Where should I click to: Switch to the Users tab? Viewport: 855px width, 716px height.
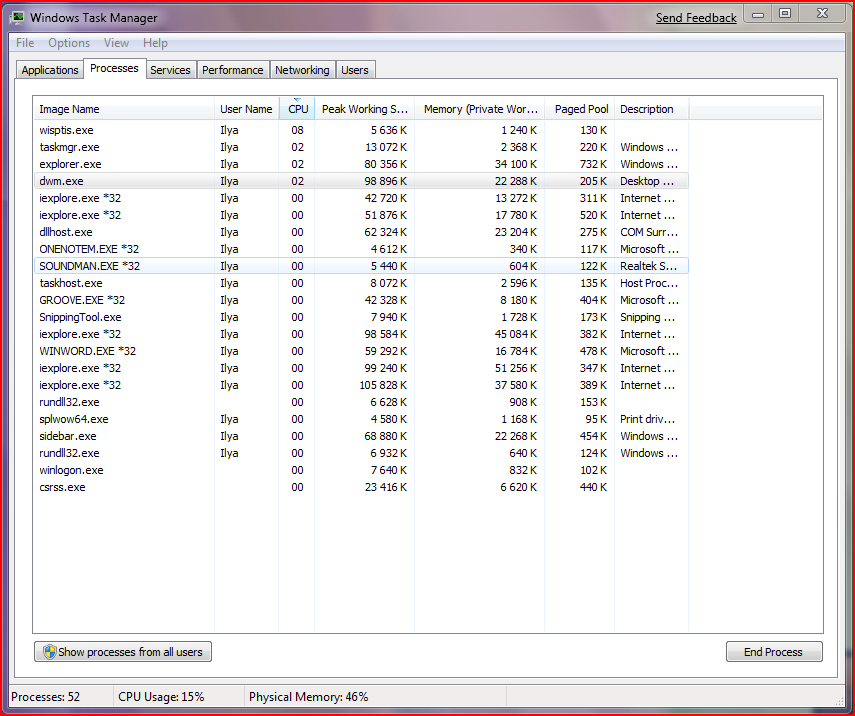pyautogui.click(x=355, y=70)
